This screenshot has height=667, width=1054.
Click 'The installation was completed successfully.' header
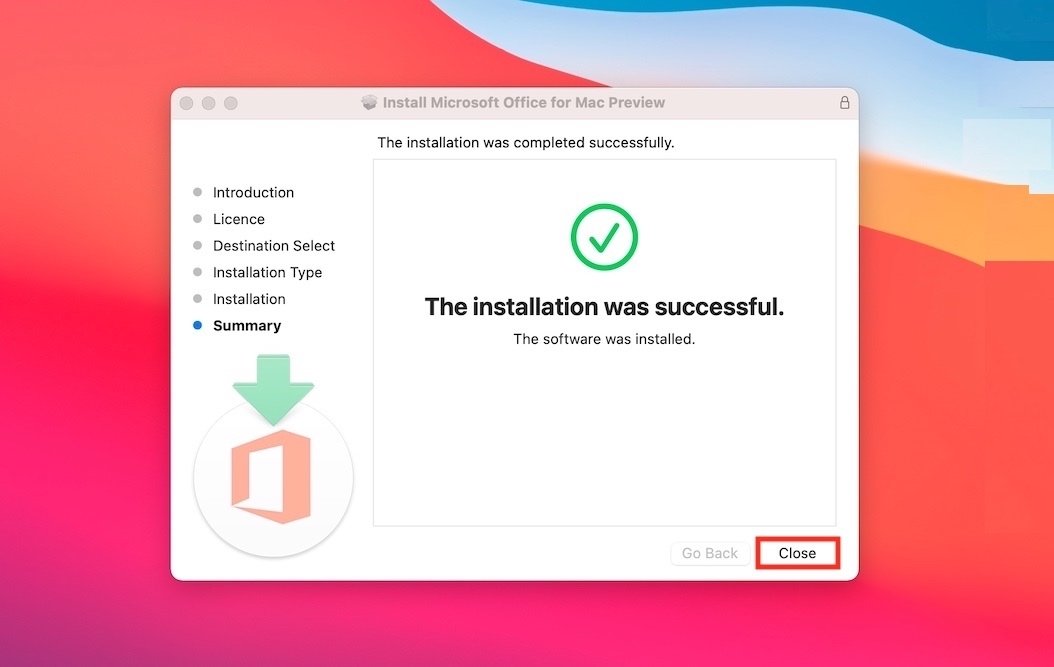click(526, 143)
